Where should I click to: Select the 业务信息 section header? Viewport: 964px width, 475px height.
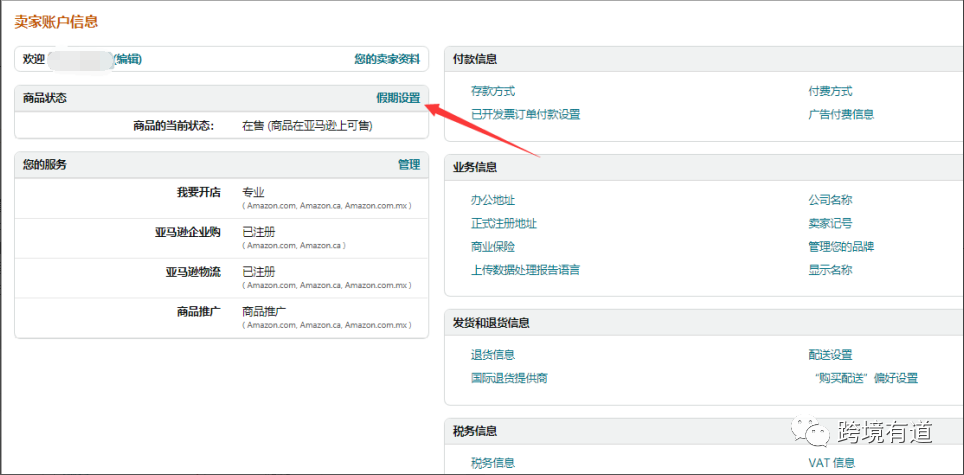[475, 167]
